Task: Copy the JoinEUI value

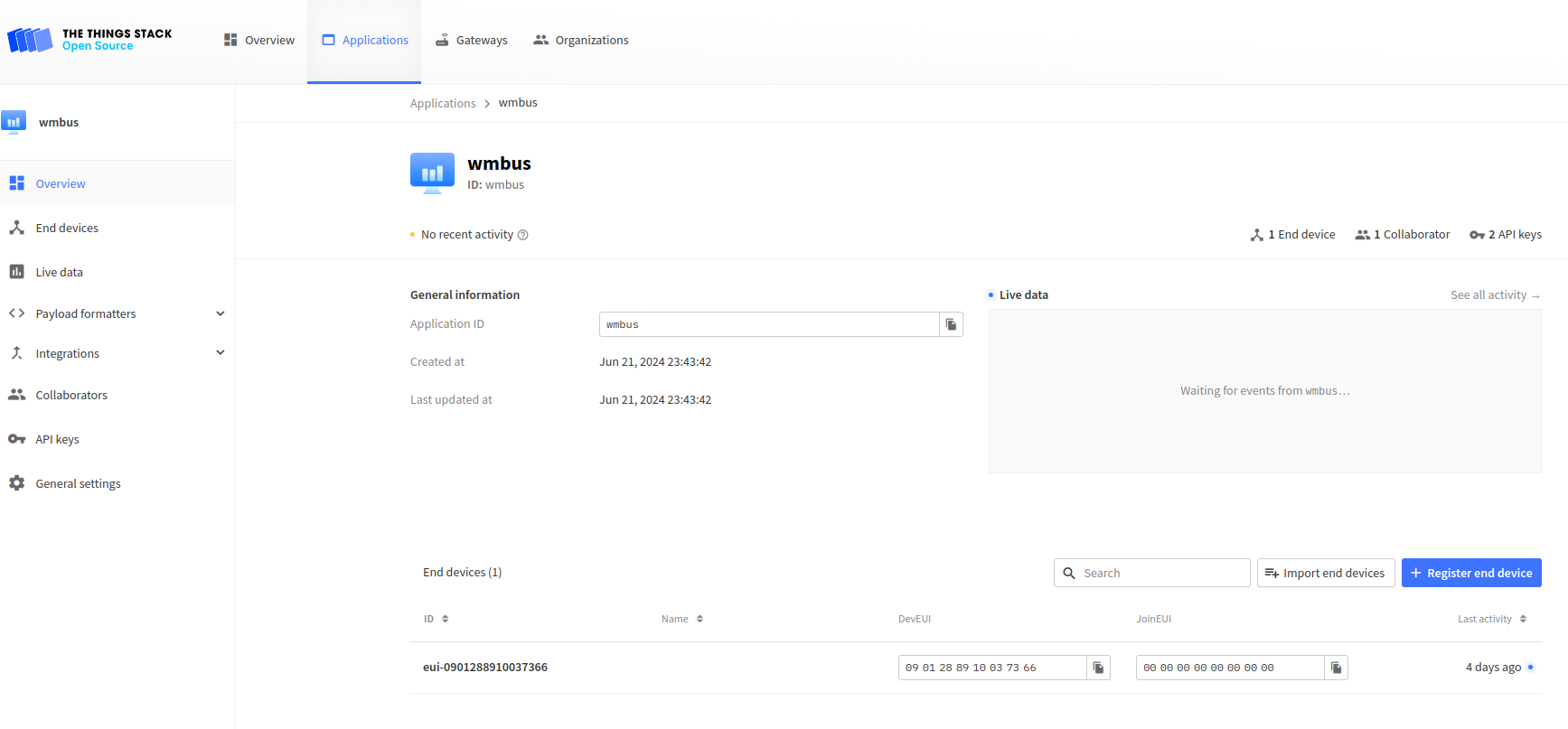Action: pyautogui.click(x=1336, y=668)
